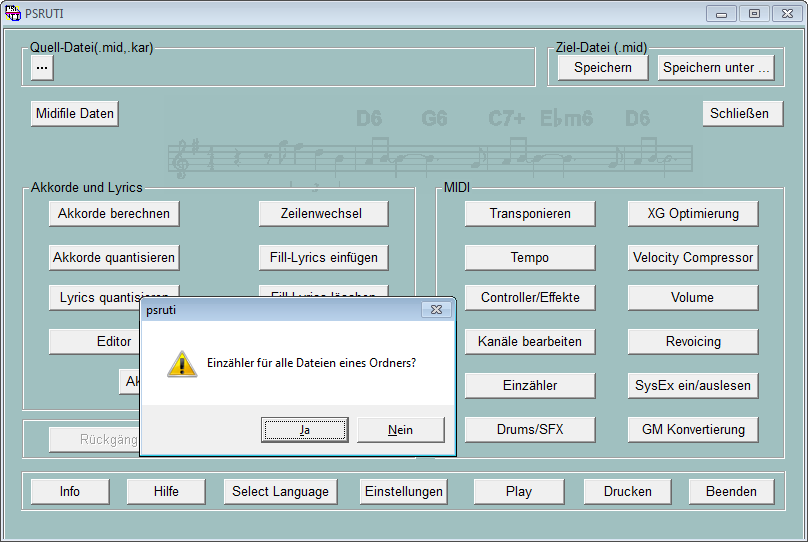The image size is (808, 542).
Task: Start GM Konvertierung
Action: coord(693,430)
